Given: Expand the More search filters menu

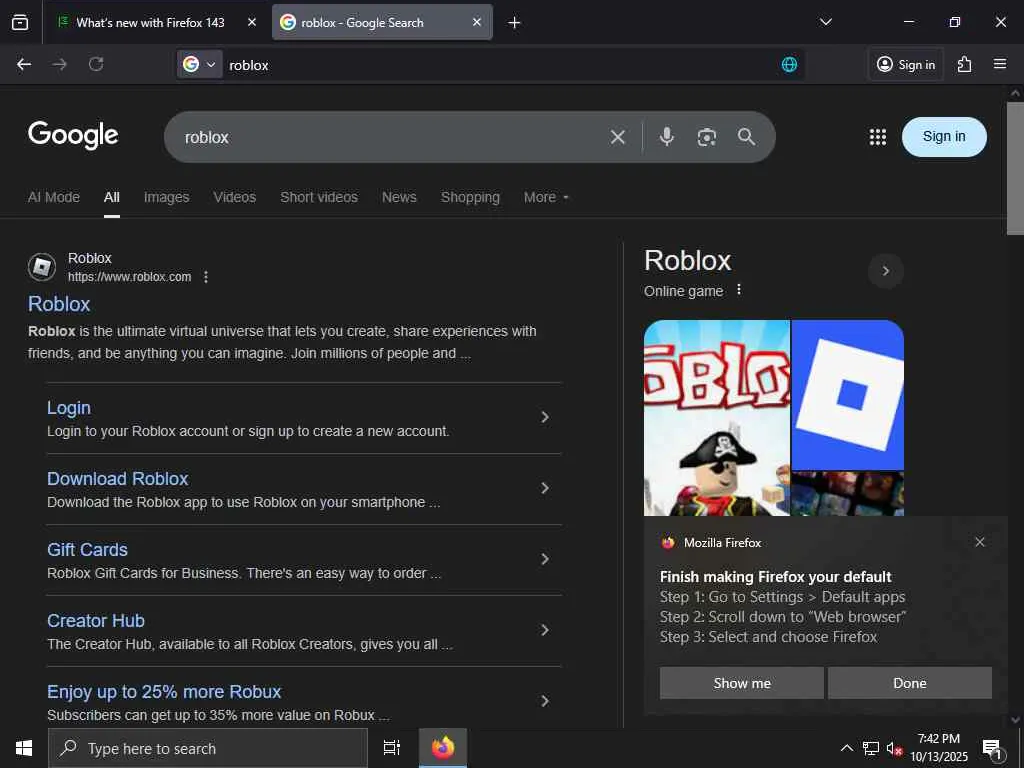Looking at the screenshot, I should click(546, 197).
